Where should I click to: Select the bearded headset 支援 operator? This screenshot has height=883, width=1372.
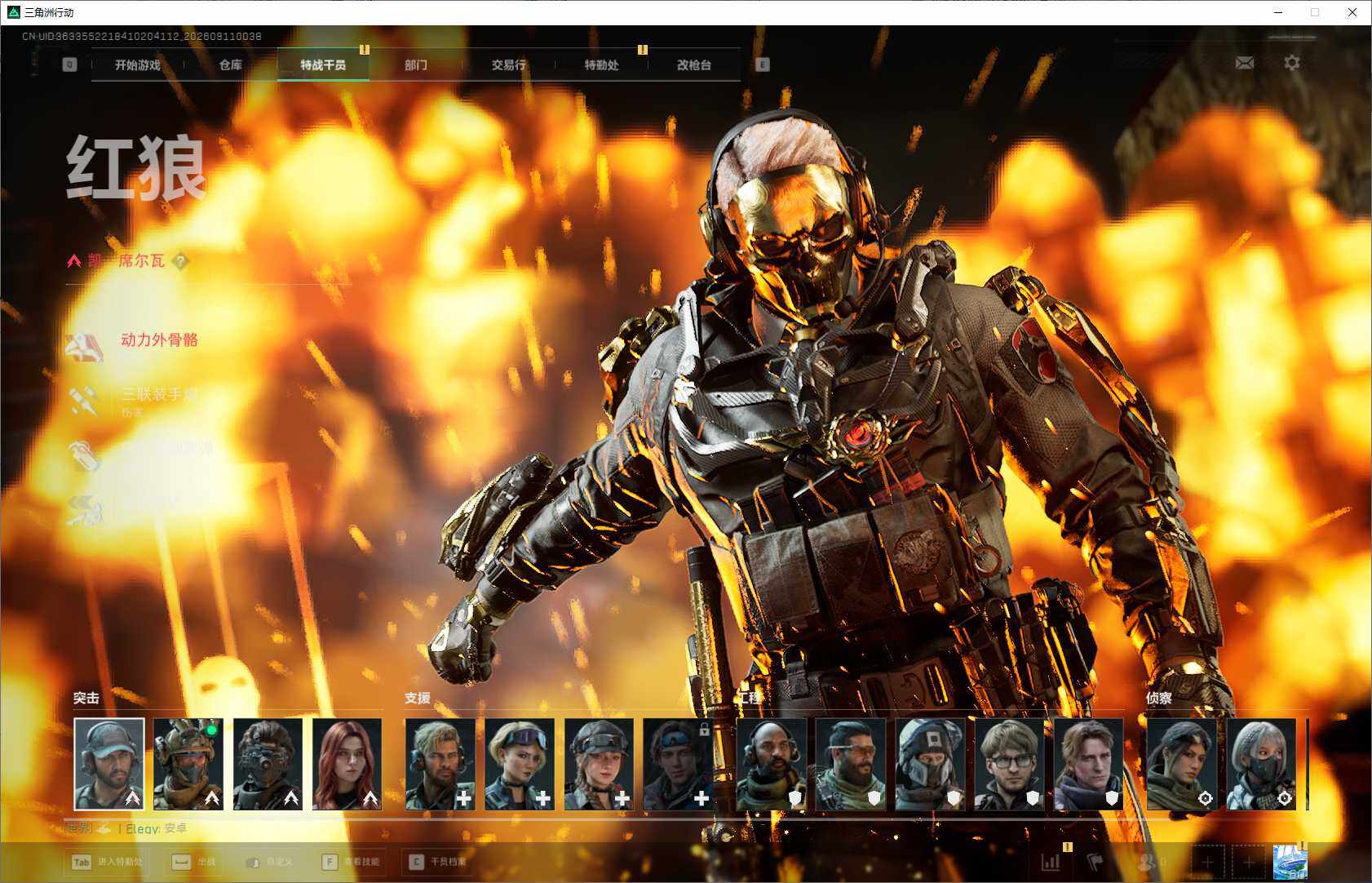click(x=440, y=764)
